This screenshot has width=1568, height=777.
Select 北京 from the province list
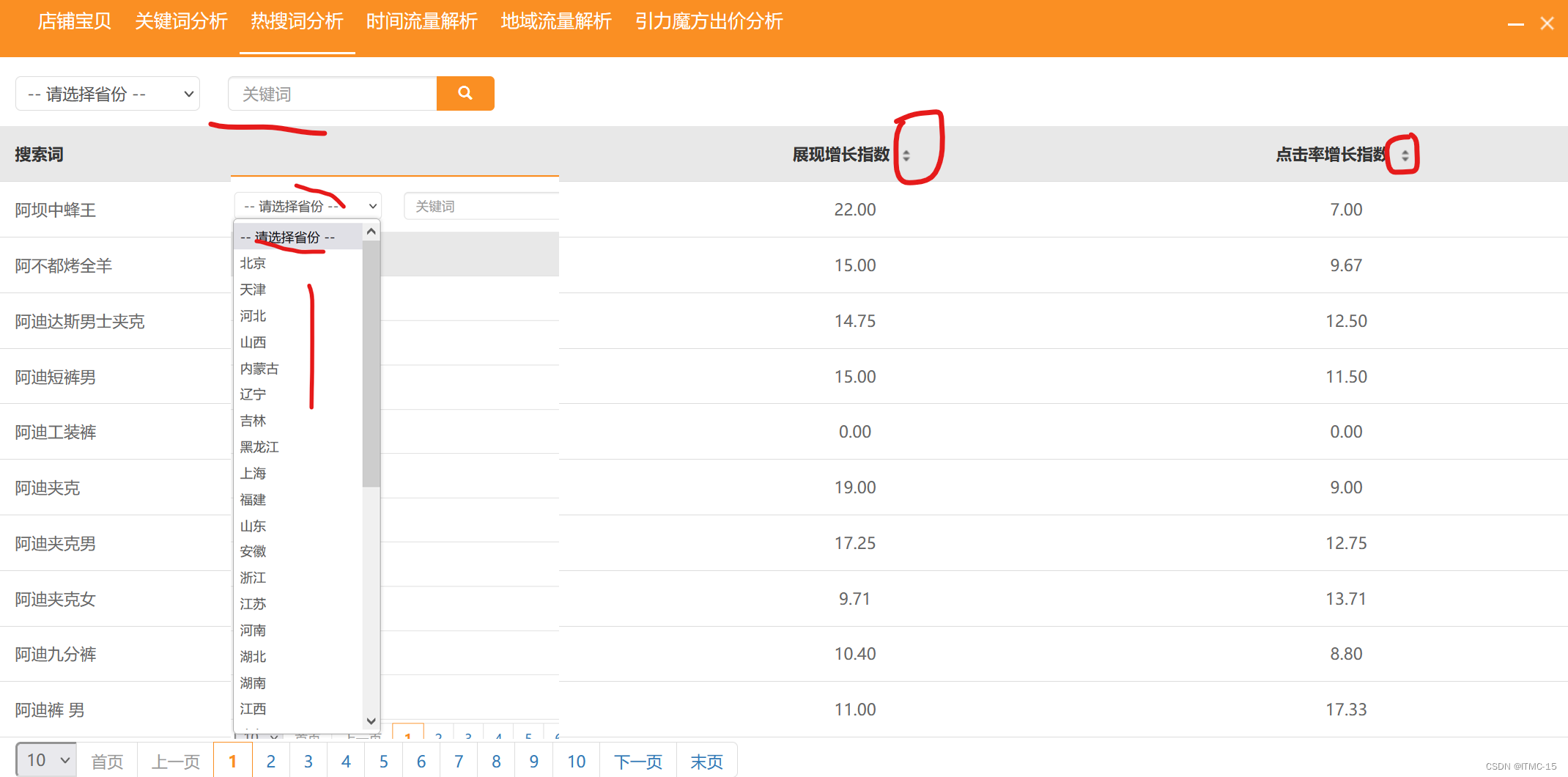[x=253, y=263]
